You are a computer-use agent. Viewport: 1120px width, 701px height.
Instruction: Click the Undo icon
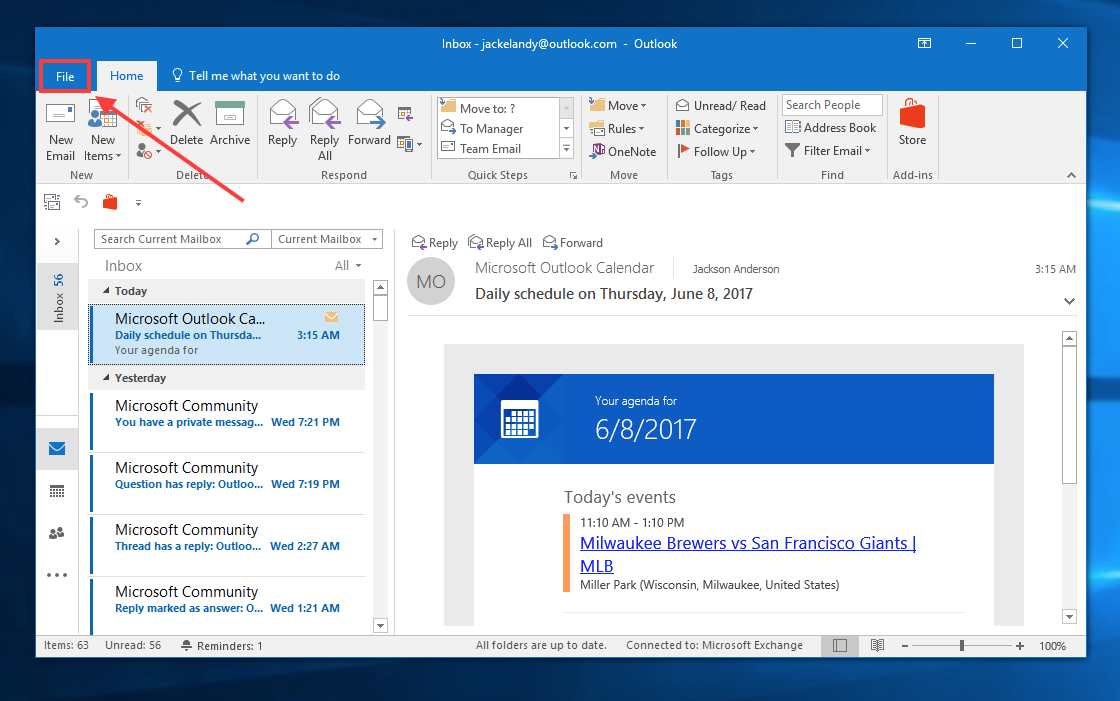click(x=81, y=202)
